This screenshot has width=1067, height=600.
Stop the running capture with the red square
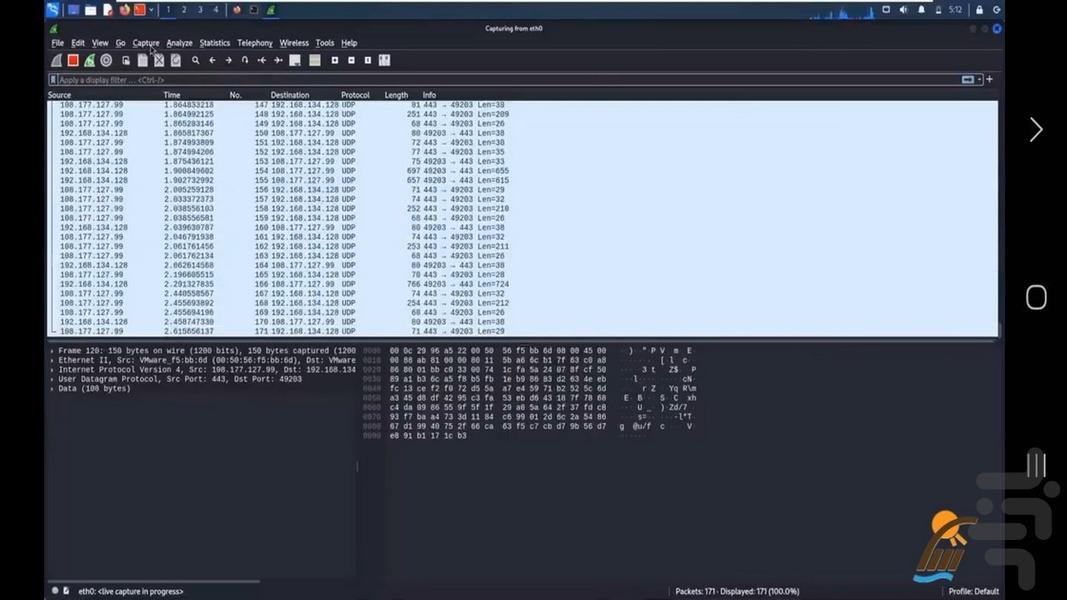(x=73, y=61)
